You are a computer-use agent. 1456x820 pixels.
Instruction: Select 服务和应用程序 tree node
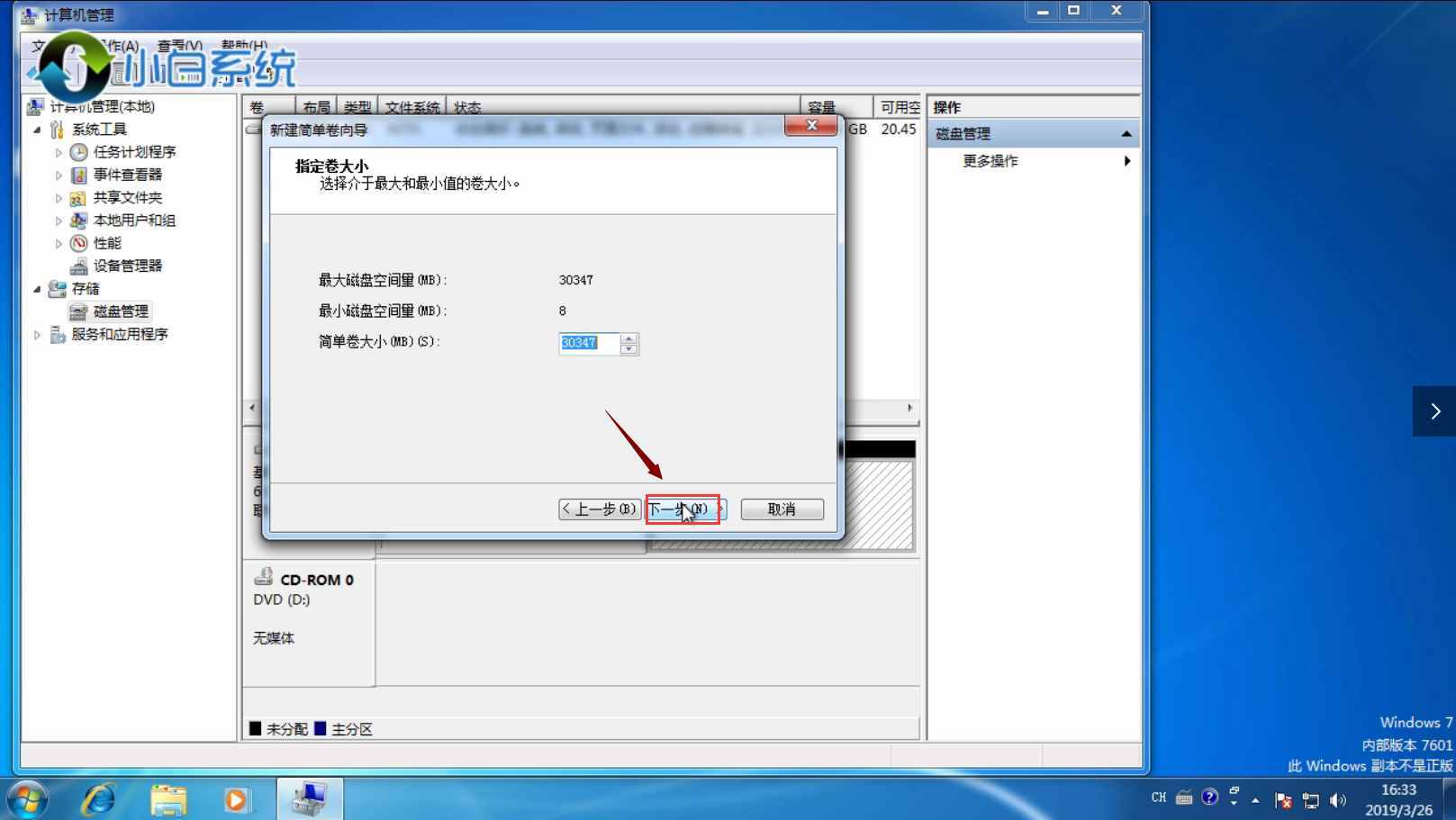tap(120, 334)
